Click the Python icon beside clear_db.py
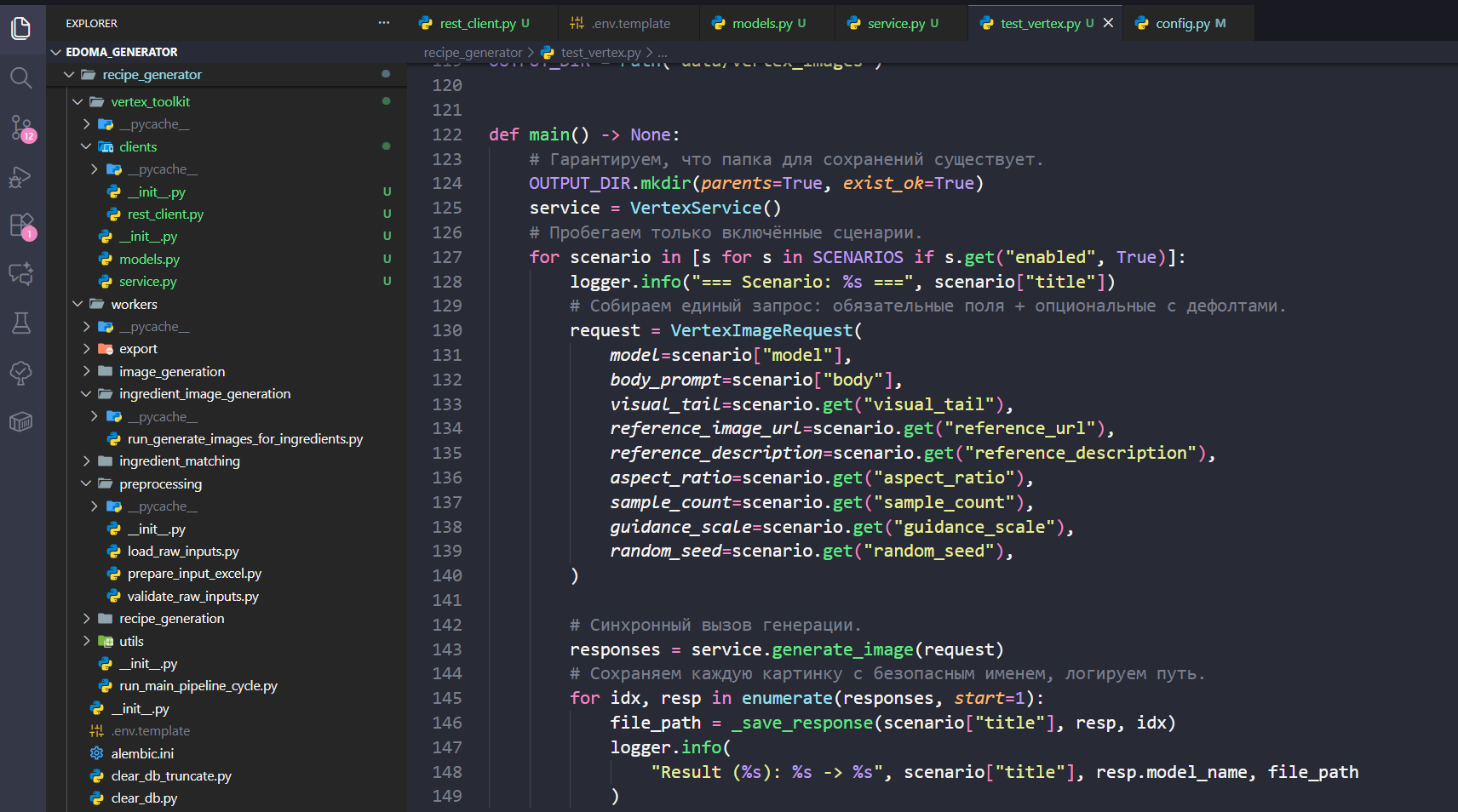 click(x=97, y=798)
